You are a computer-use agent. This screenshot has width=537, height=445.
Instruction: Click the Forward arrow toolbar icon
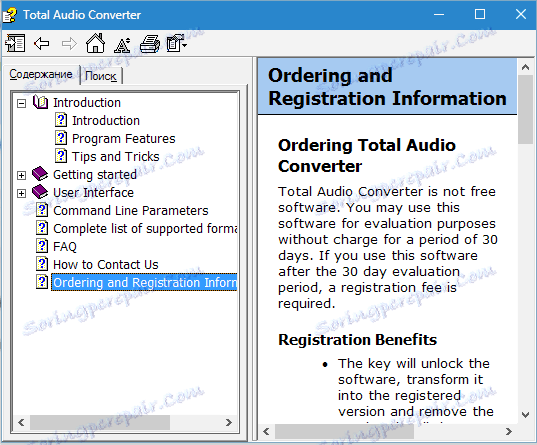(69, 44)
